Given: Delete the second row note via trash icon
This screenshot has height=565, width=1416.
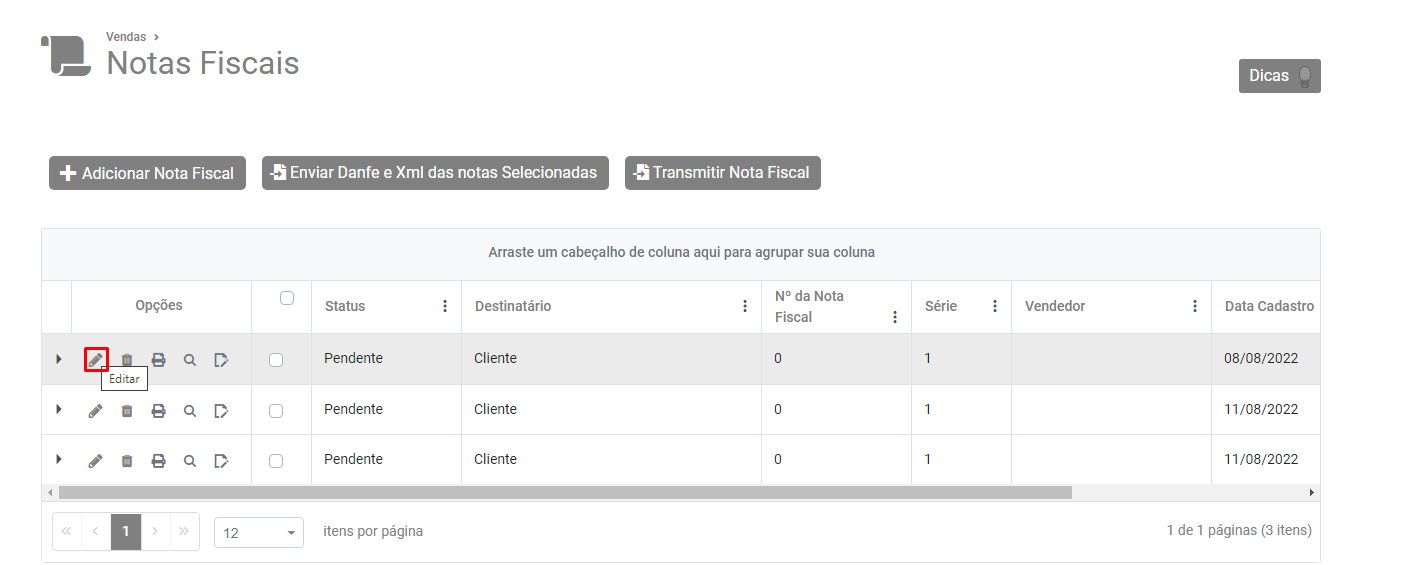Looking at the screenshot, I should pyautogui.click(x=127, y=410).
